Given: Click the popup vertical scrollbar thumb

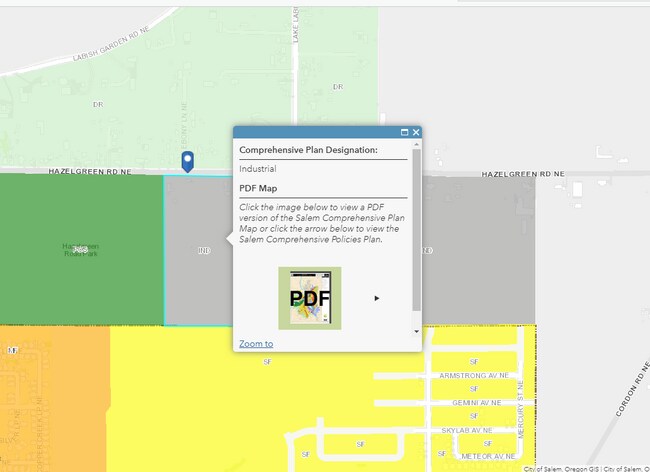Looking at the screenshot, I should [416, 228].
